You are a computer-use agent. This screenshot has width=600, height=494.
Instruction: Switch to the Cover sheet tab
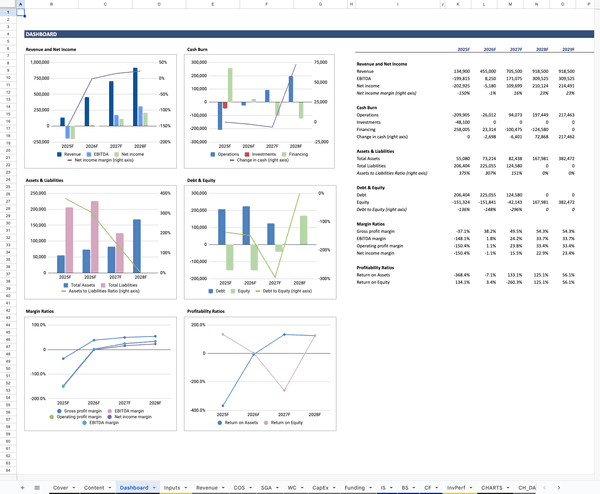[60, 487]
